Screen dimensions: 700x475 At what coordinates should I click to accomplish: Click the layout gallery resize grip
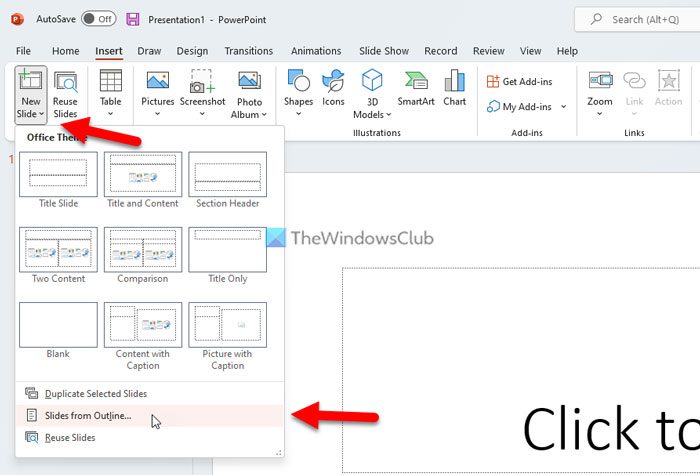279,452
